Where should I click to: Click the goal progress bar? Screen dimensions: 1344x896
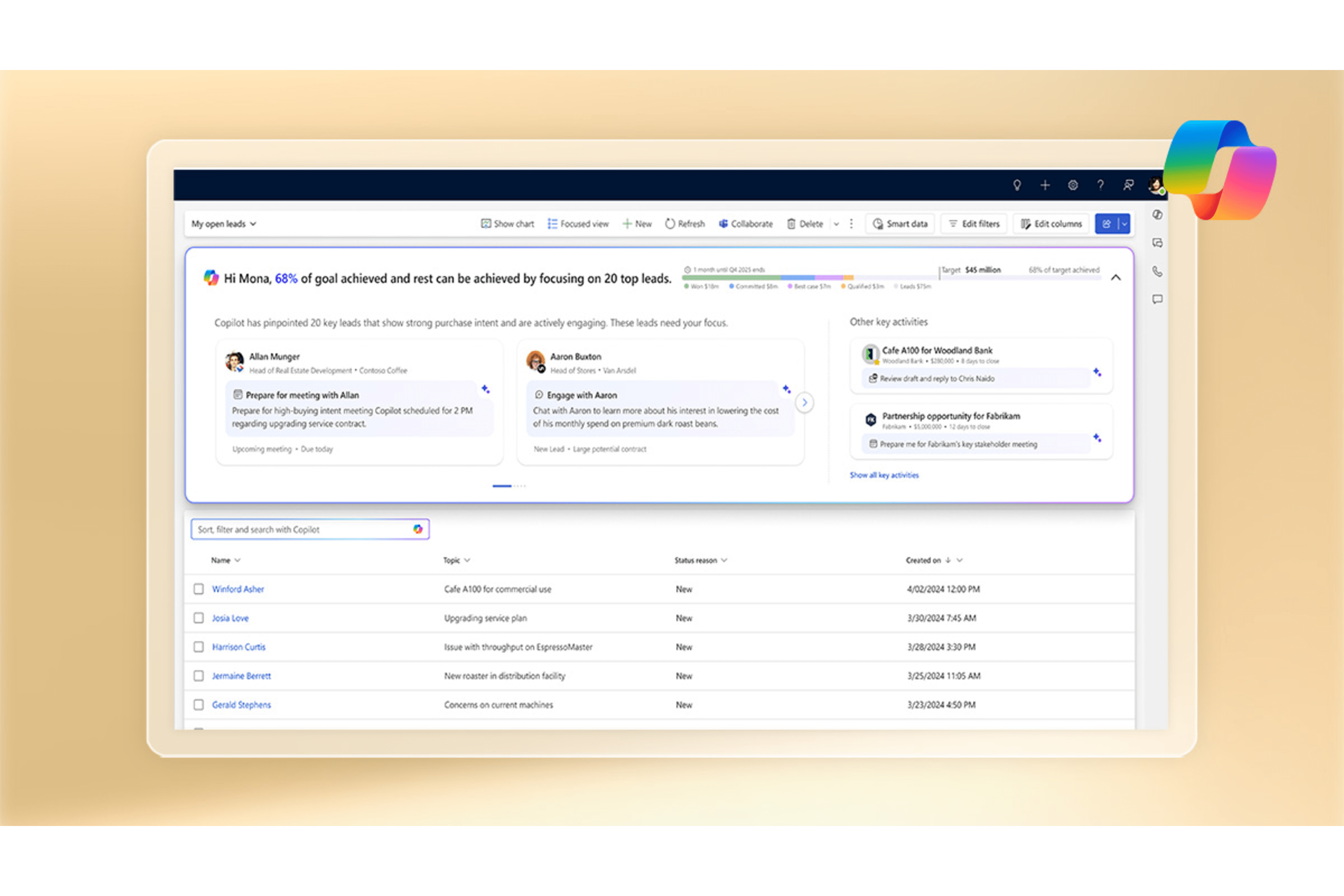tap(891, 278)
